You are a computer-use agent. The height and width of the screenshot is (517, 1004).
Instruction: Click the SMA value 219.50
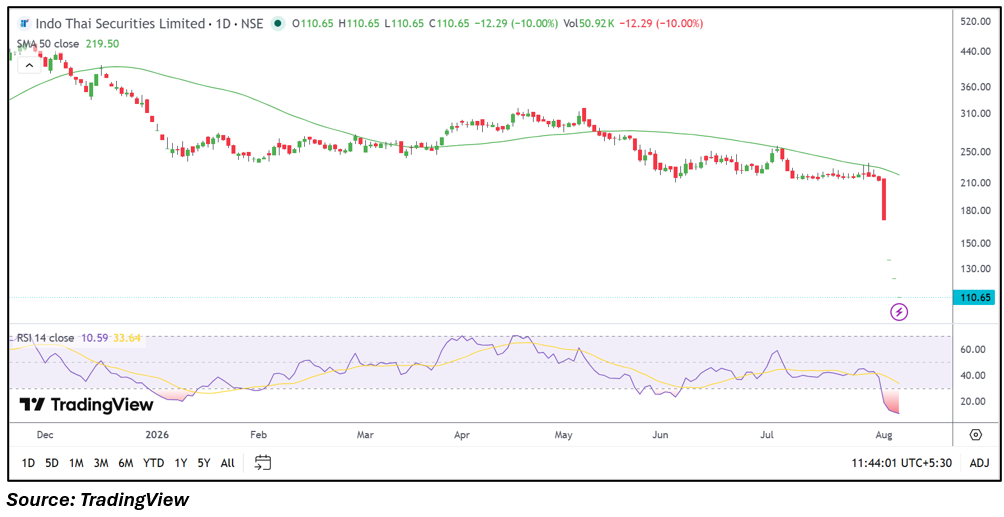pyautogui.click(x=101, y=44)
